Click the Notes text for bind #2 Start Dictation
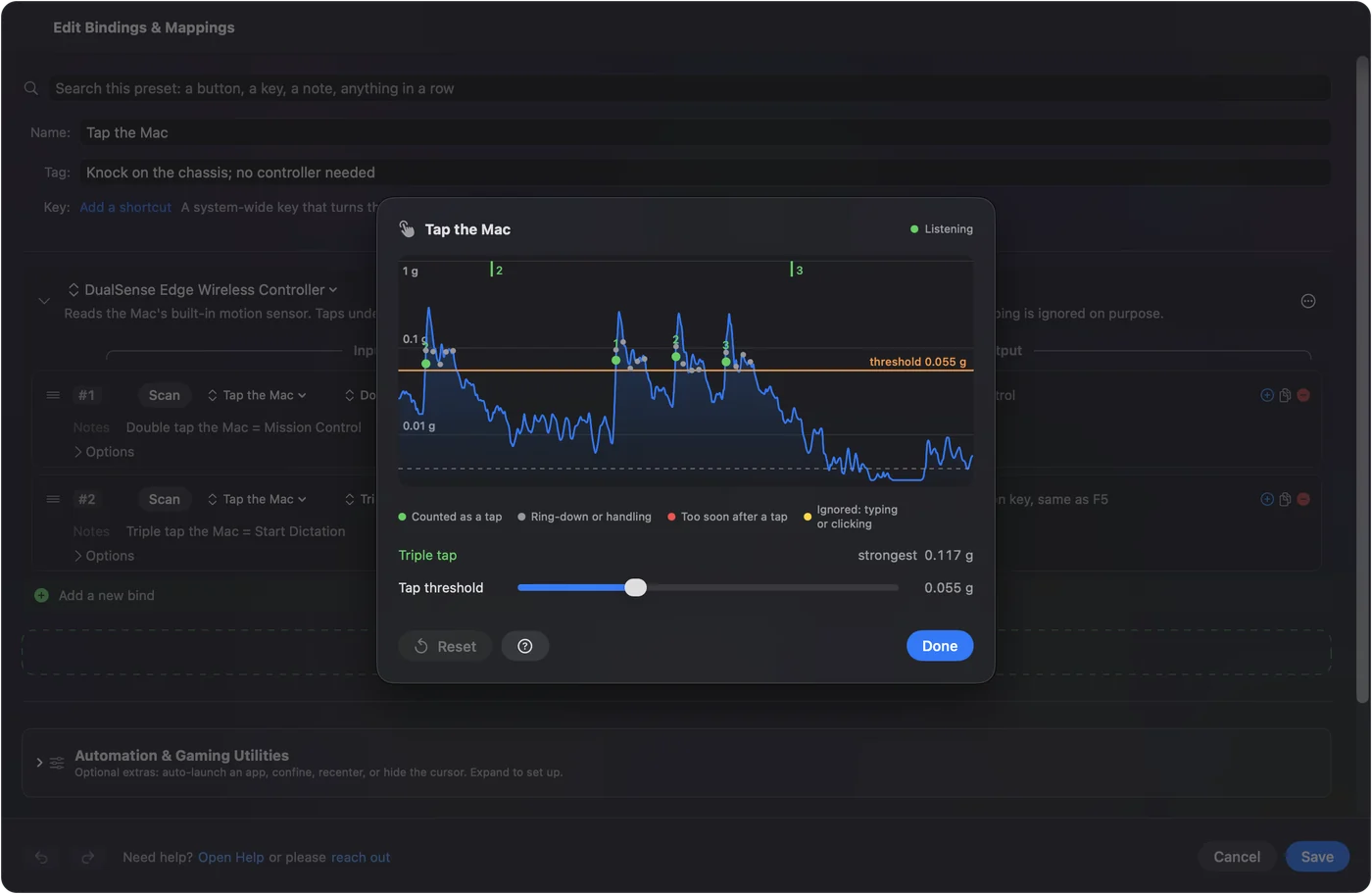1372x894 pixels. (x=235, y=531)
